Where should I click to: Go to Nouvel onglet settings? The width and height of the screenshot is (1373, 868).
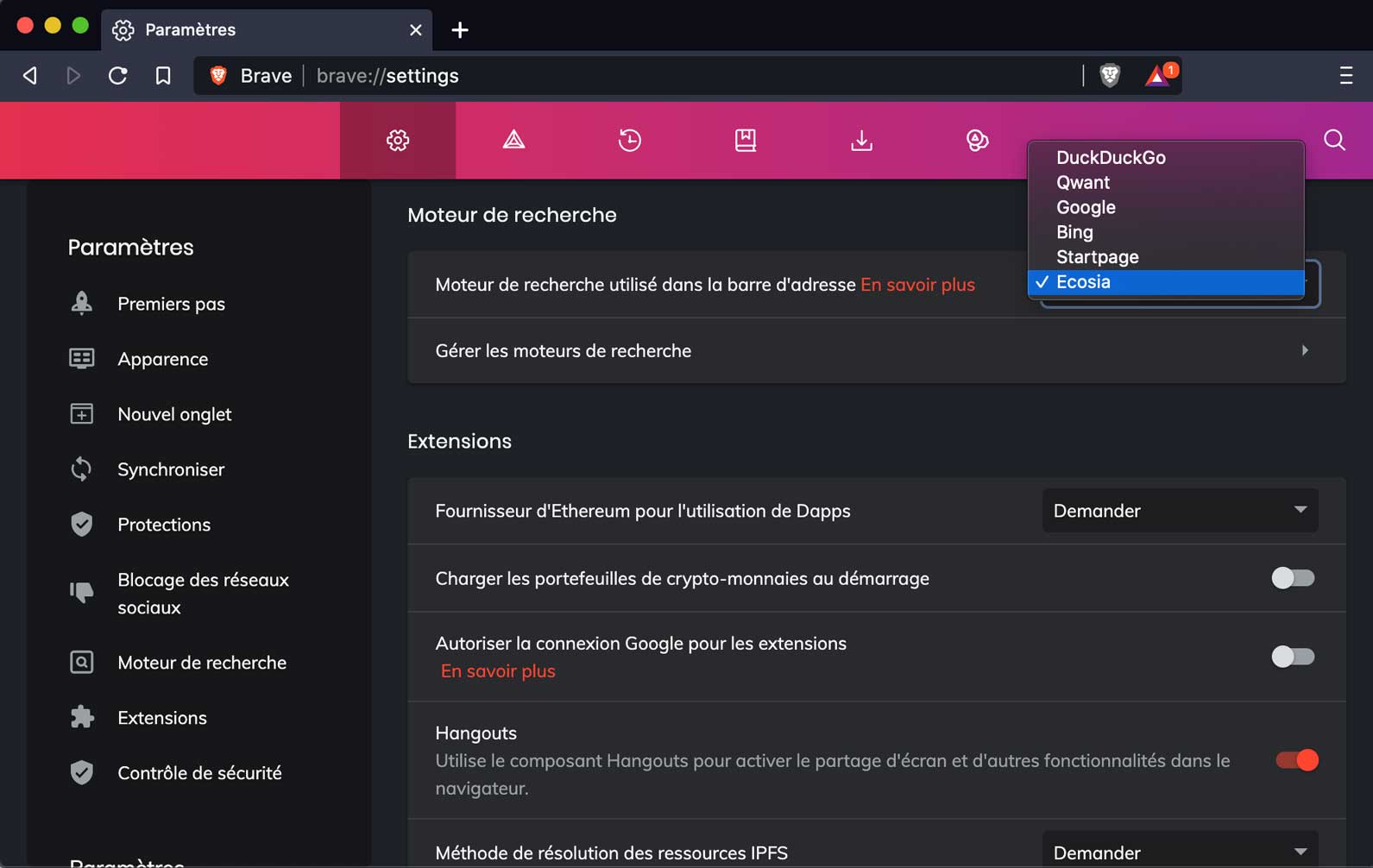(x=174, y=414)
